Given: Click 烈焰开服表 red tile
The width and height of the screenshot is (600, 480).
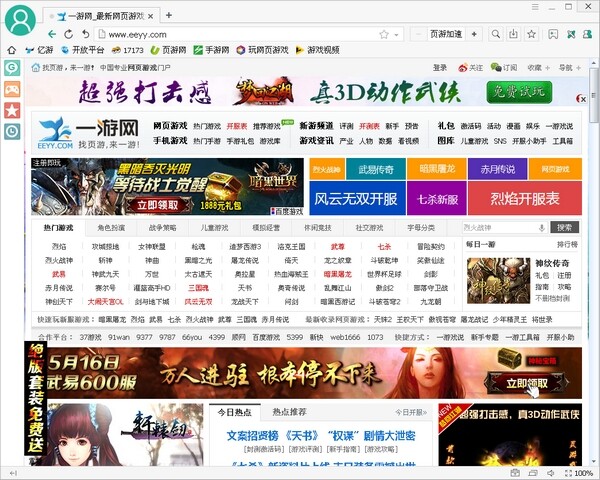Looking at the screenshot, I should [x=525, y=198].
